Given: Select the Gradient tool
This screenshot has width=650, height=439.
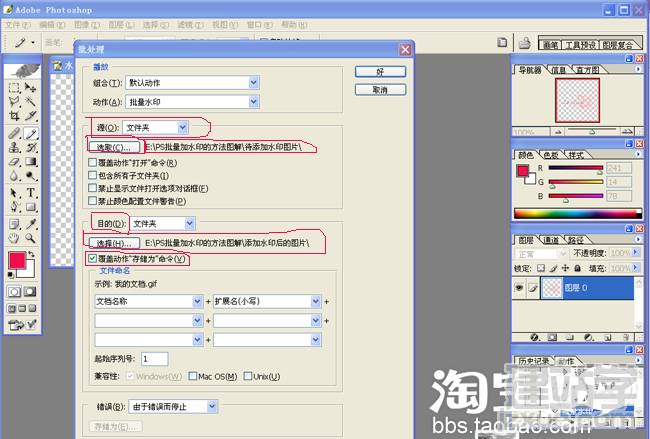Looking at the screenshot, I should (31, 162).
